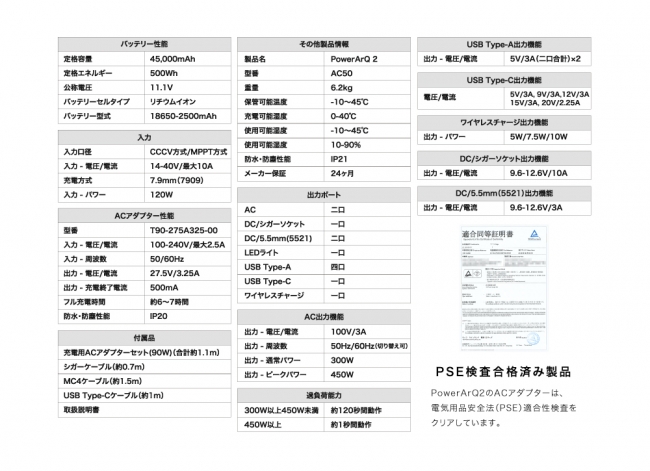This screenshot has width=650, height=471.
Task: Click the 'ワイヤレスチャージ' port row label
Action: click(274, 296)
